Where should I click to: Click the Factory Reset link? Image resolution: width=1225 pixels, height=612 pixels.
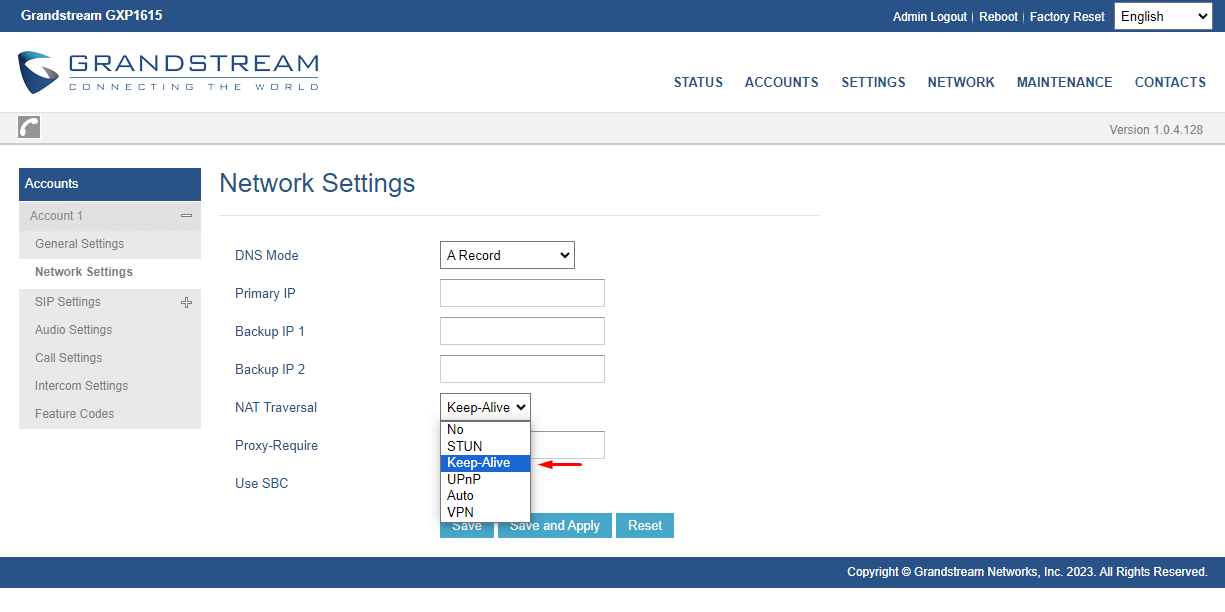click(1067, 16)
